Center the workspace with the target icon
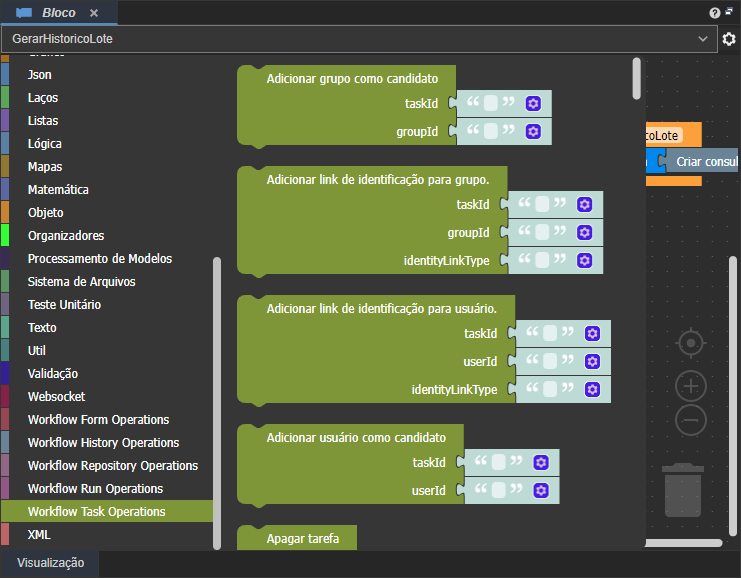741x578 pixels. point(691,343)
